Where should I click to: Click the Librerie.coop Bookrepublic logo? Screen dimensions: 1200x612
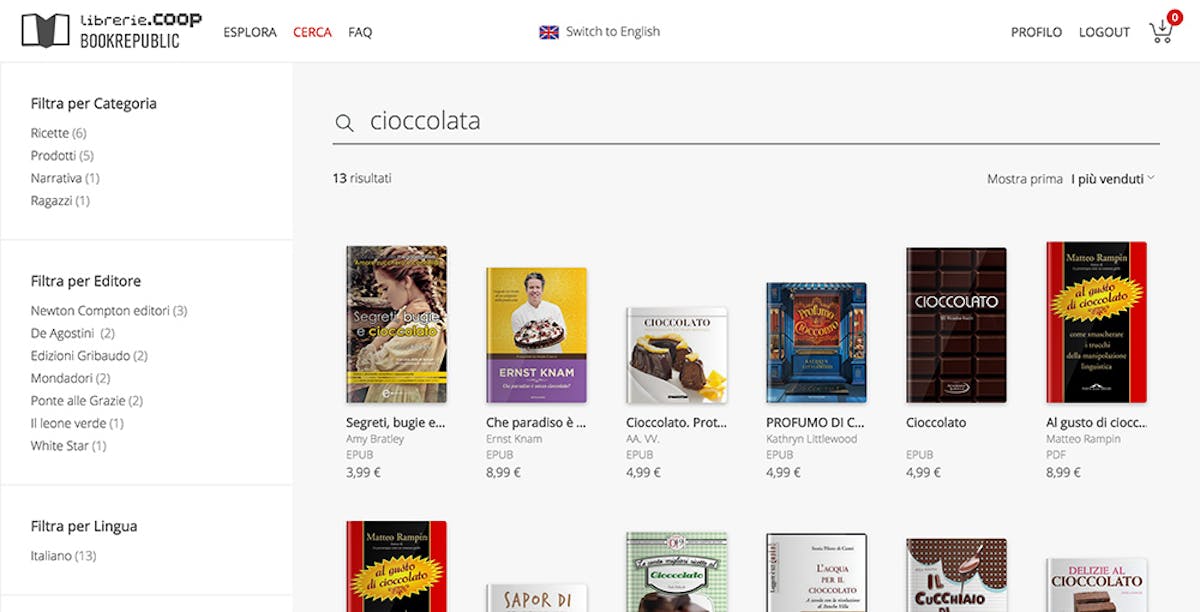point(111,31)
